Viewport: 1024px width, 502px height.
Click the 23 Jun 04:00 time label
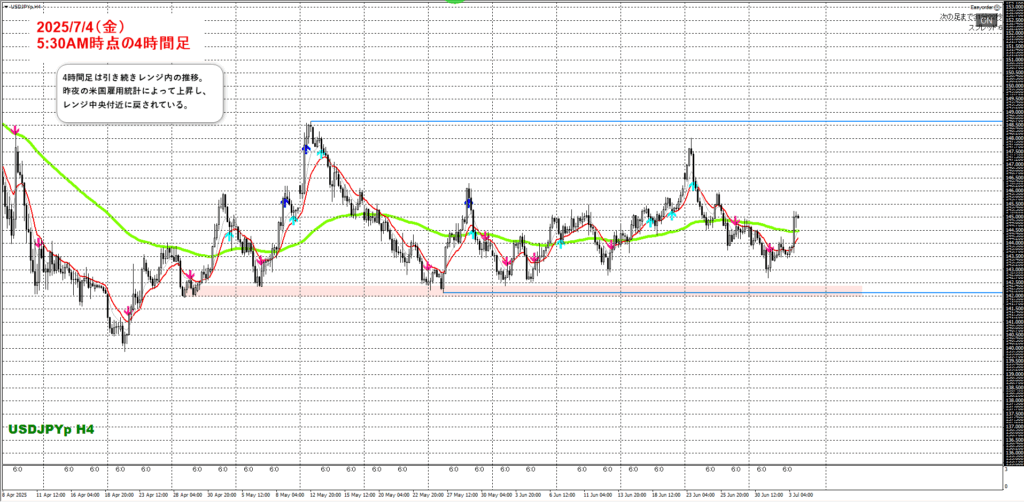tap(701, 495)
